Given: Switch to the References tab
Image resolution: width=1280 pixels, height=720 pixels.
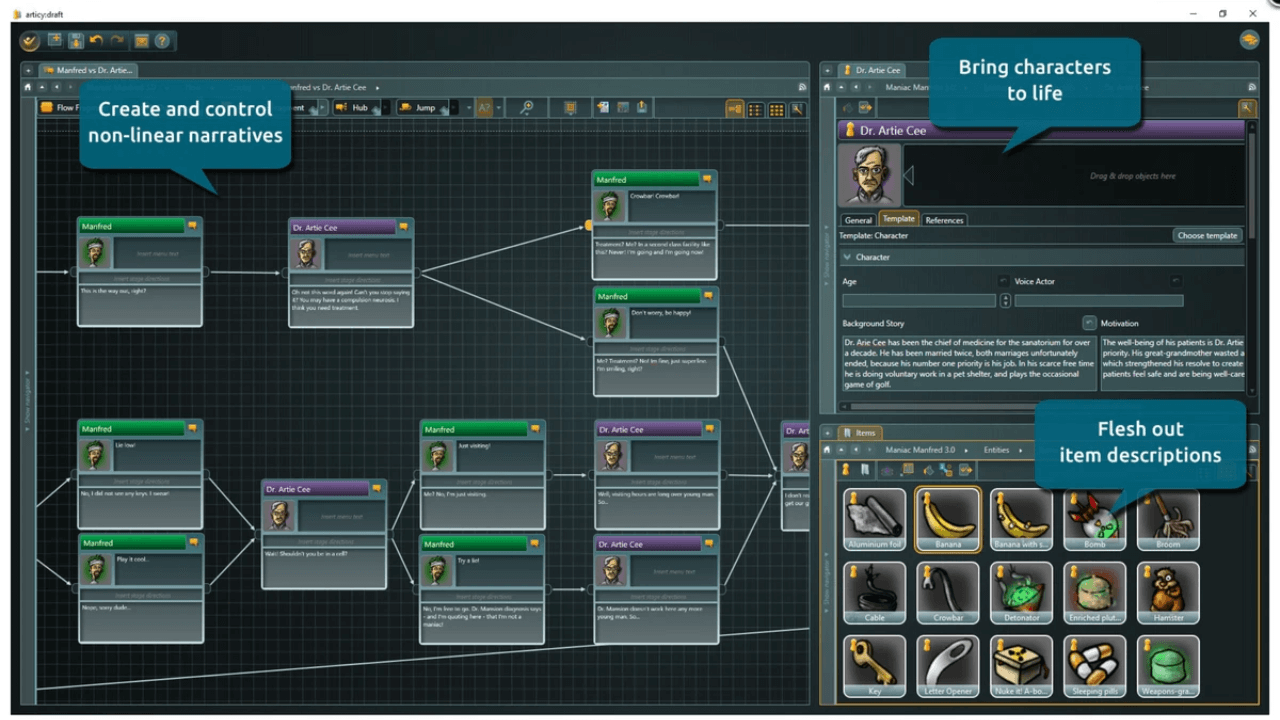Looking at the screenshot, I should pos(944,219).
